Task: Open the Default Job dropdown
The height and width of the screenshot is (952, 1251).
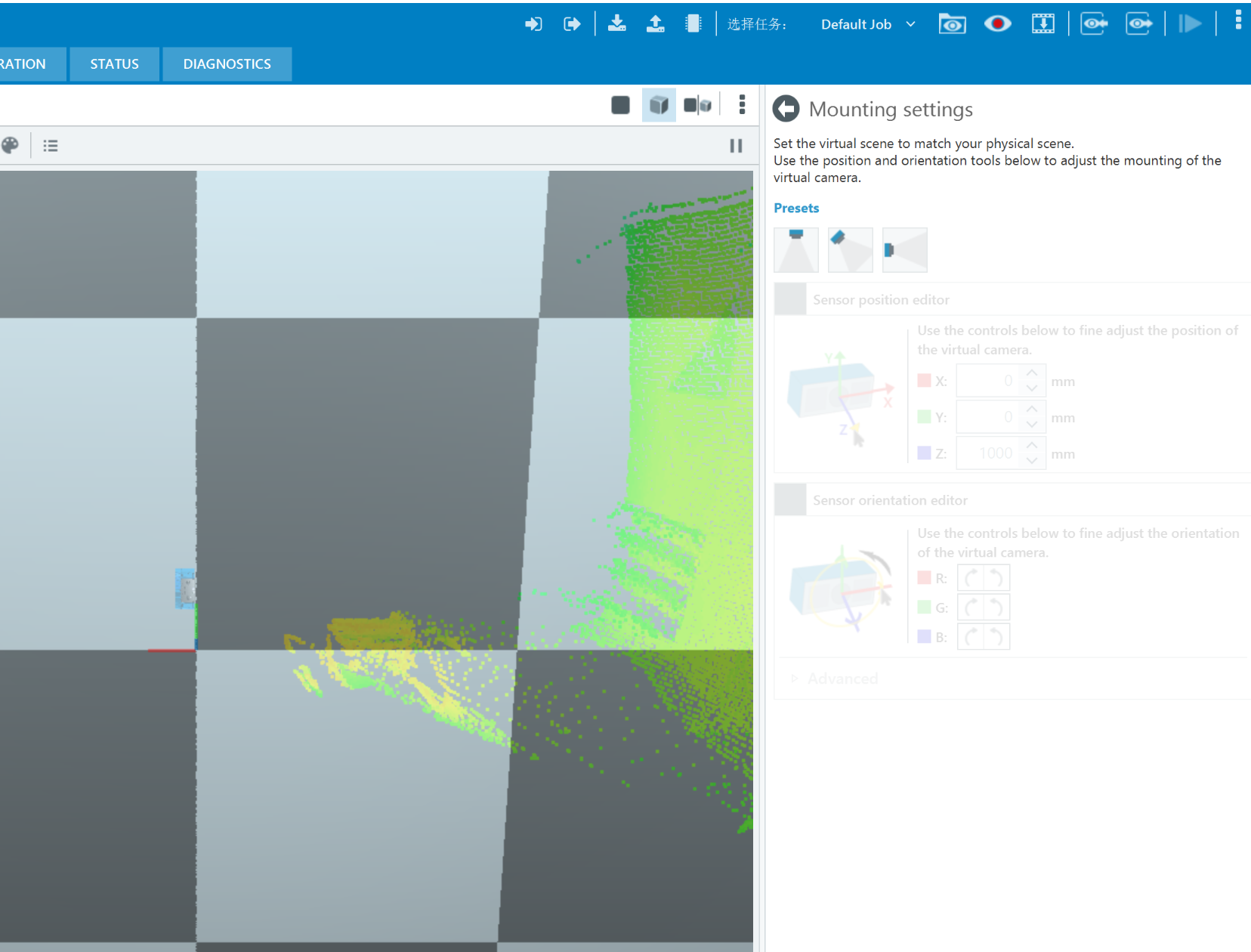Action: click(867, 24)
